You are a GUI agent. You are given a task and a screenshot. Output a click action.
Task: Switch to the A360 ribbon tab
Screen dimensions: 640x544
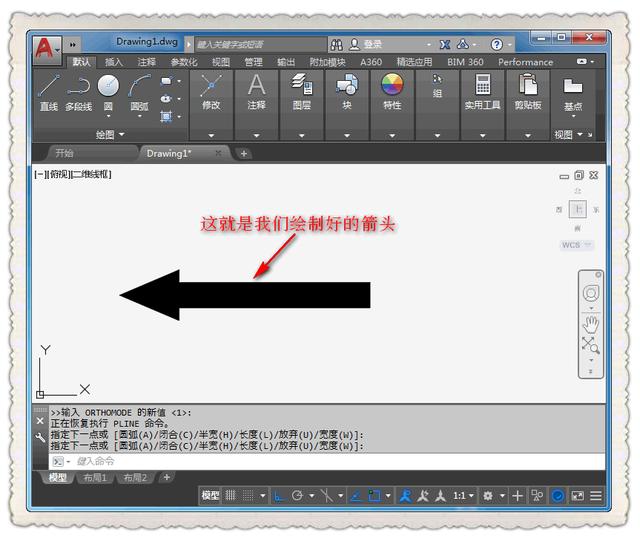371,62
